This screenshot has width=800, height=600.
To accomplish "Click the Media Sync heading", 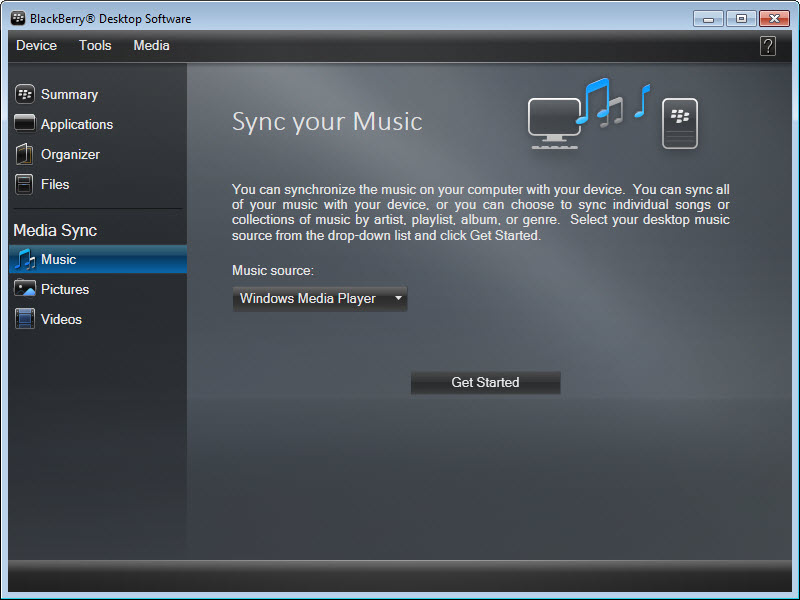I will (55, 231).
